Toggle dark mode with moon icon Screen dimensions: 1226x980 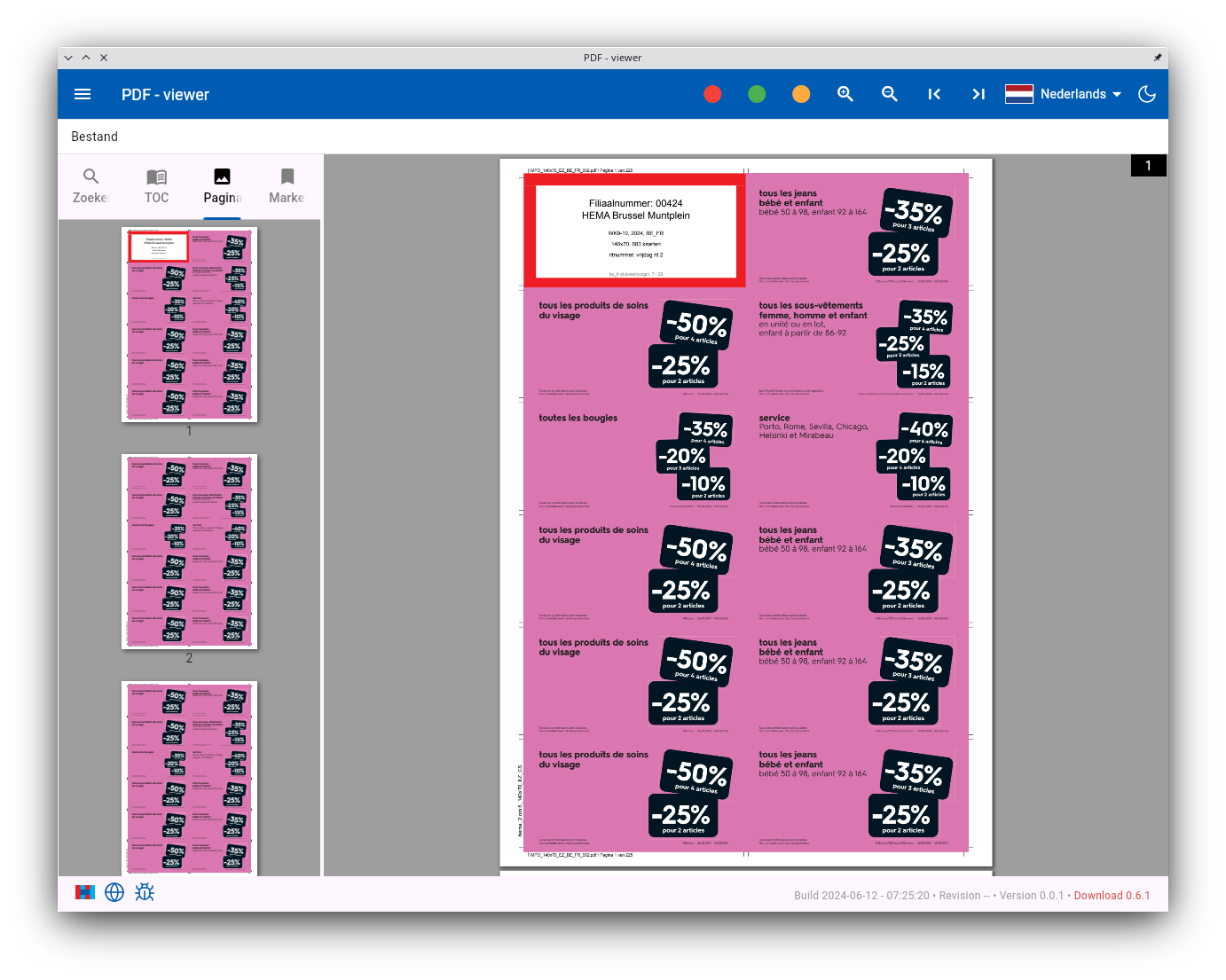point(1147,94)
